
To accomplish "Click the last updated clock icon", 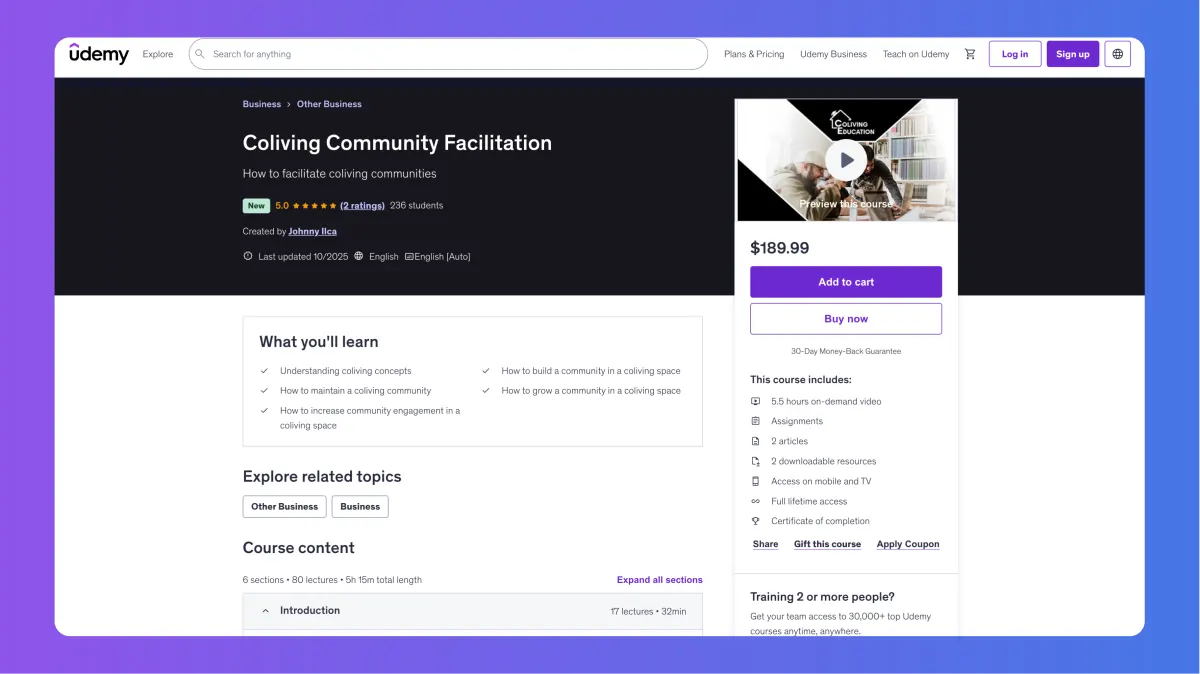I will tap(248, 256).
